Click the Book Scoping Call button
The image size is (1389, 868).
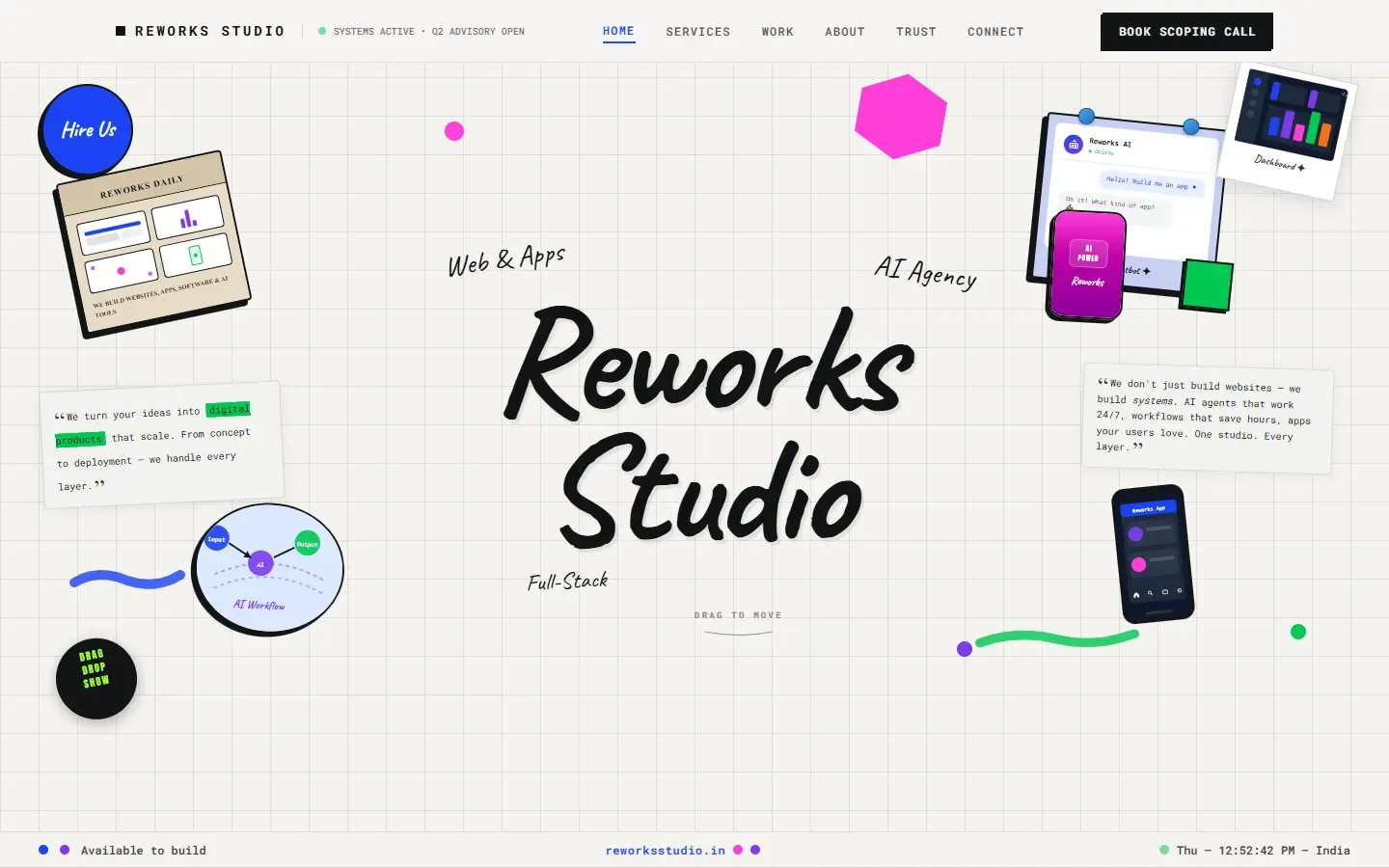click(1186, 32)
